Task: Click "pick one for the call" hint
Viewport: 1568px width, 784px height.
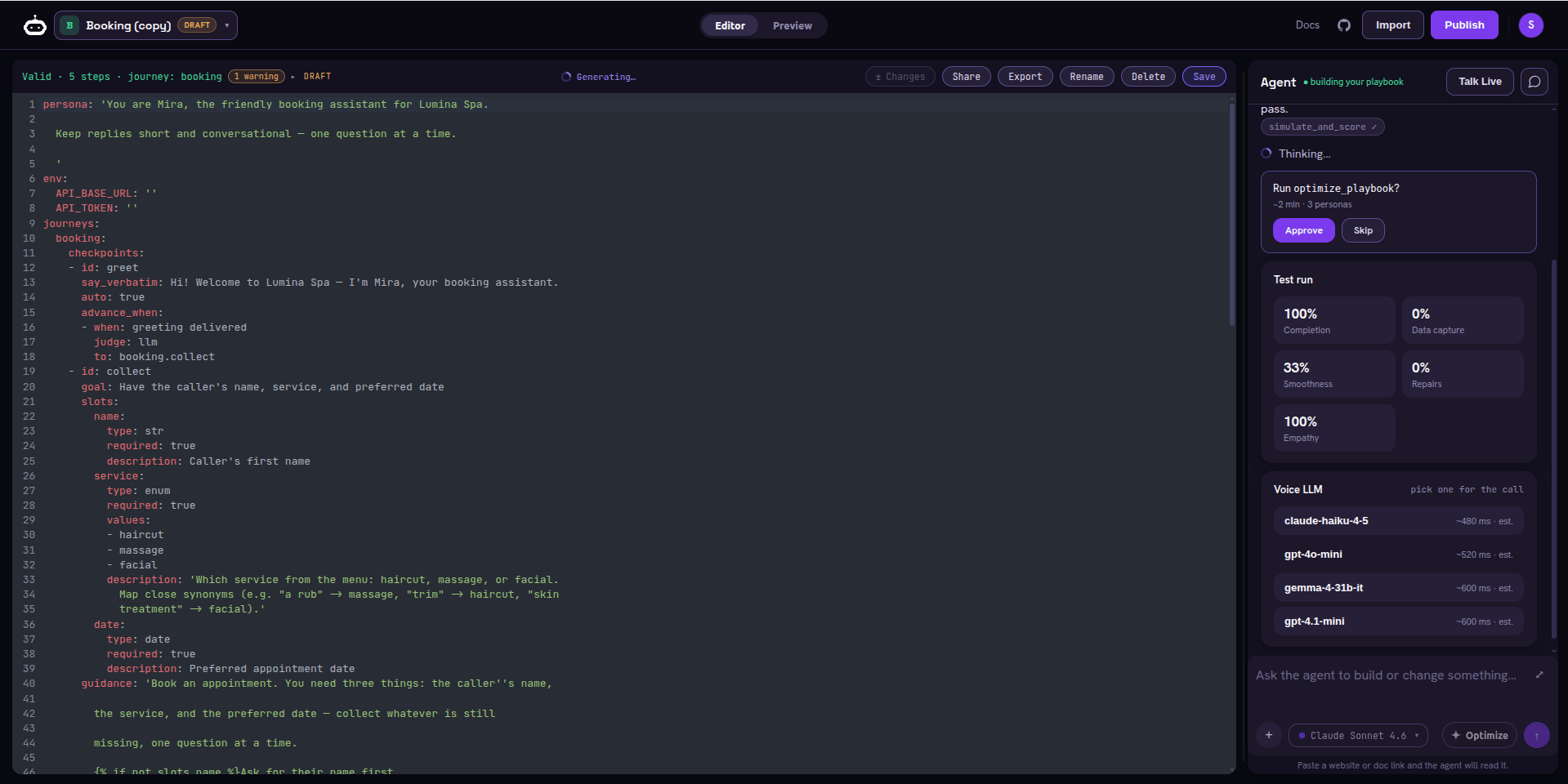Action: pos(1467,489)
